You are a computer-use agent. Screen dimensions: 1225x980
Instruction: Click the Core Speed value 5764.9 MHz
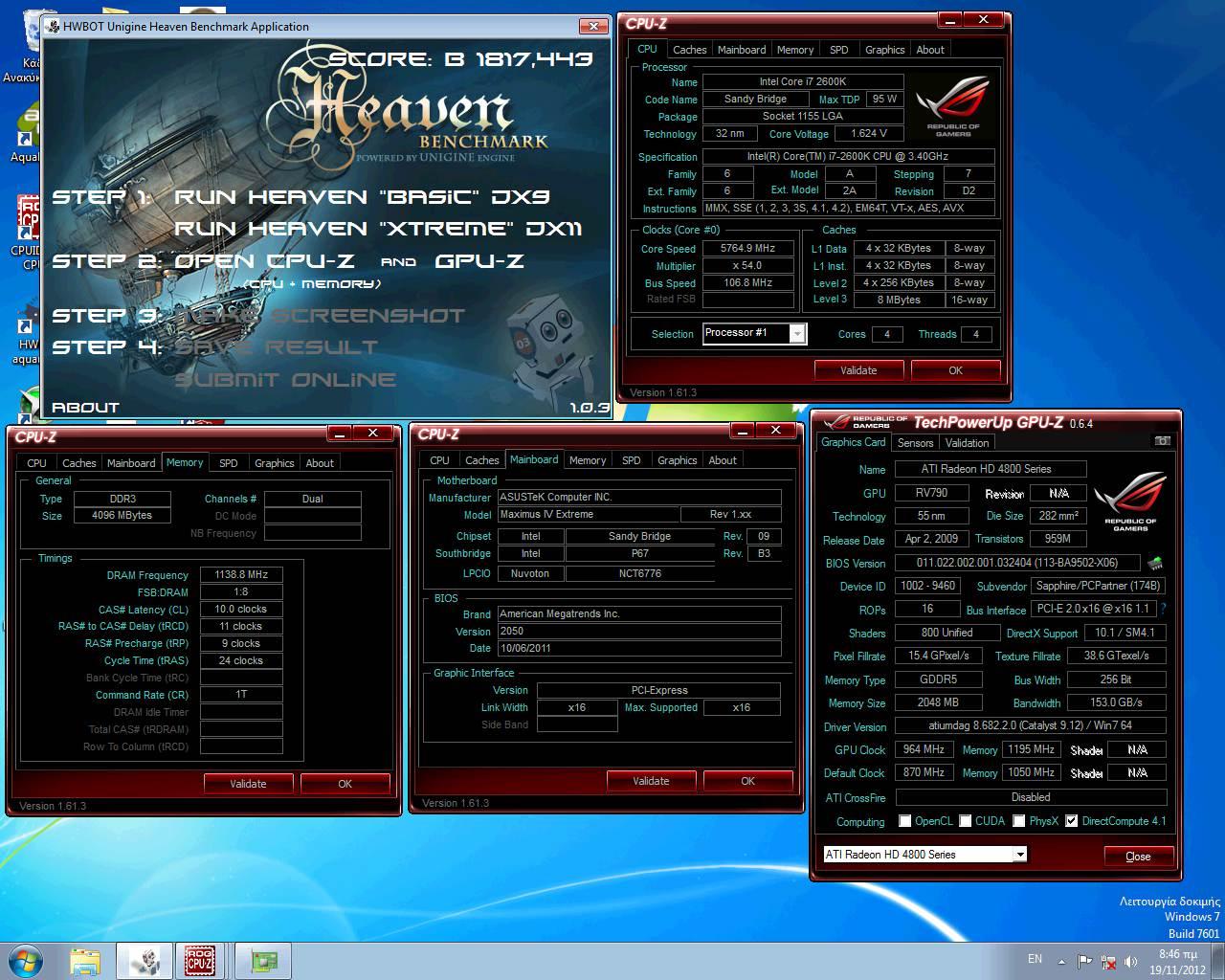coord(748,248)
